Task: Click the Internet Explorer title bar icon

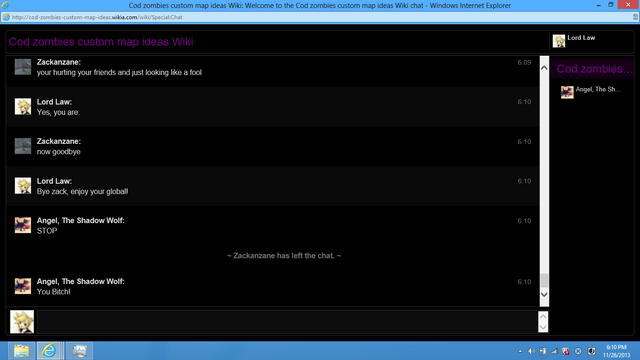Action: [x=5, y=5]
